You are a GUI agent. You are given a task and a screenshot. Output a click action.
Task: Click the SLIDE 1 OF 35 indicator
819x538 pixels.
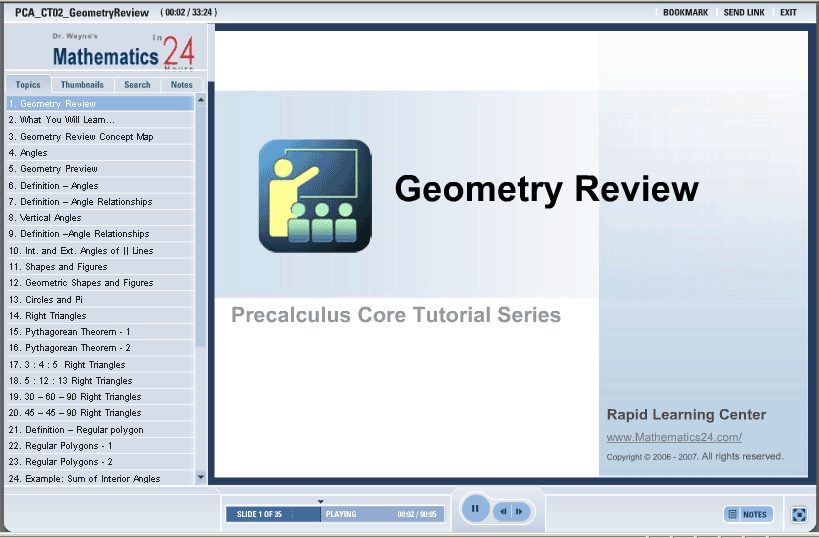[259, 514]
